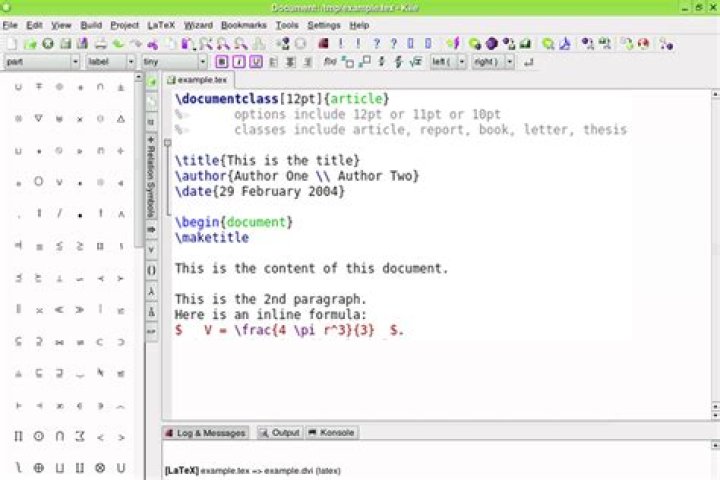Open the Help menu
This screenshot has height=480, width=720.
coord(359,25)
